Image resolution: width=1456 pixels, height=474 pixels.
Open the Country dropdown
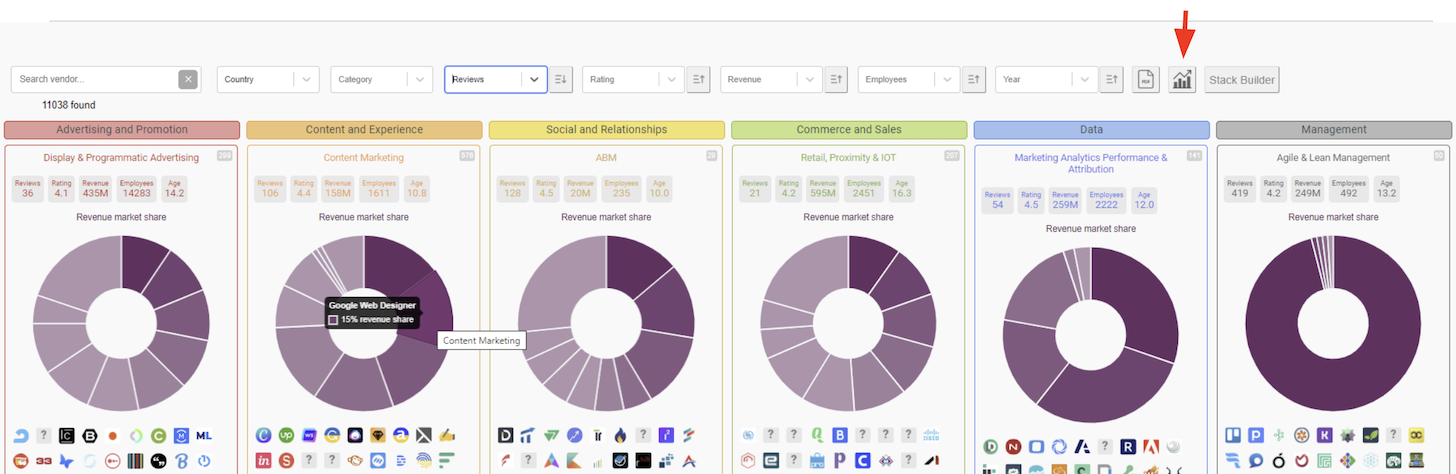tap(267, 80)
